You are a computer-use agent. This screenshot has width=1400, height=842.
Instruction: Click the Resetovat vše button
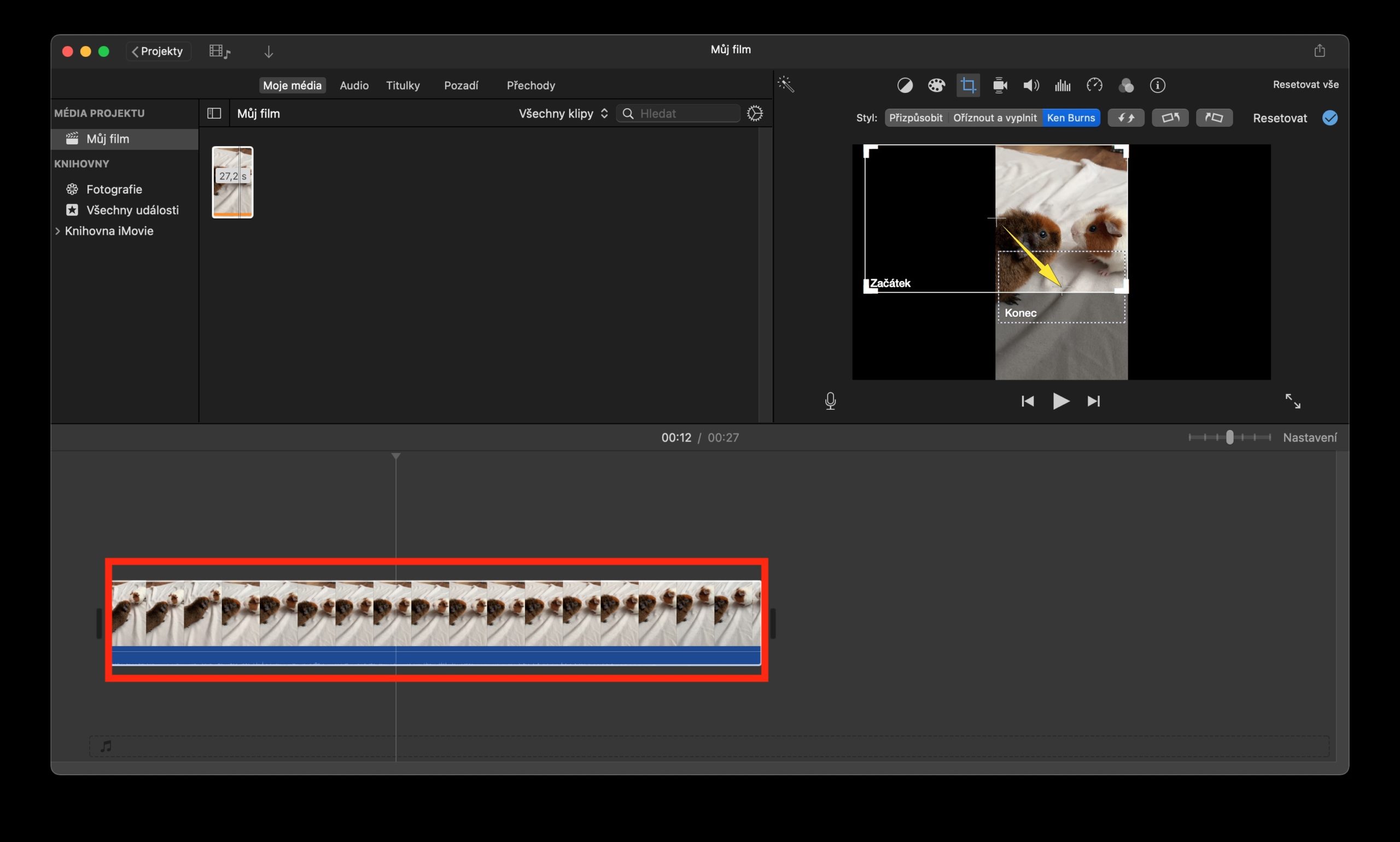click(x=1305, y=84)
